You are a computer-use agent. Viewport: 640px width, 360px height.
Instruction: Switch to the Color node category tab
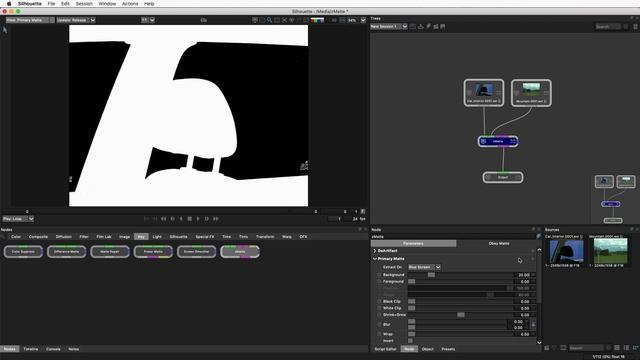coord(16,237)
